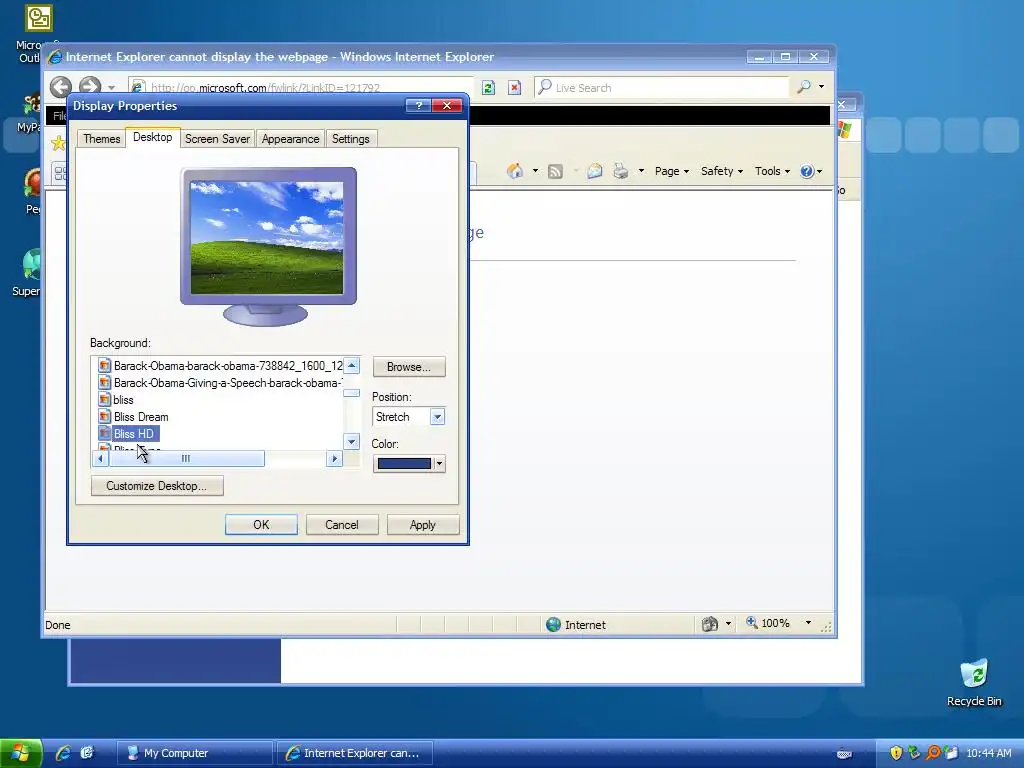Open the Home icon in IE command bar
The height and width of the screenshot is (768, 1024).
(515, 171)
